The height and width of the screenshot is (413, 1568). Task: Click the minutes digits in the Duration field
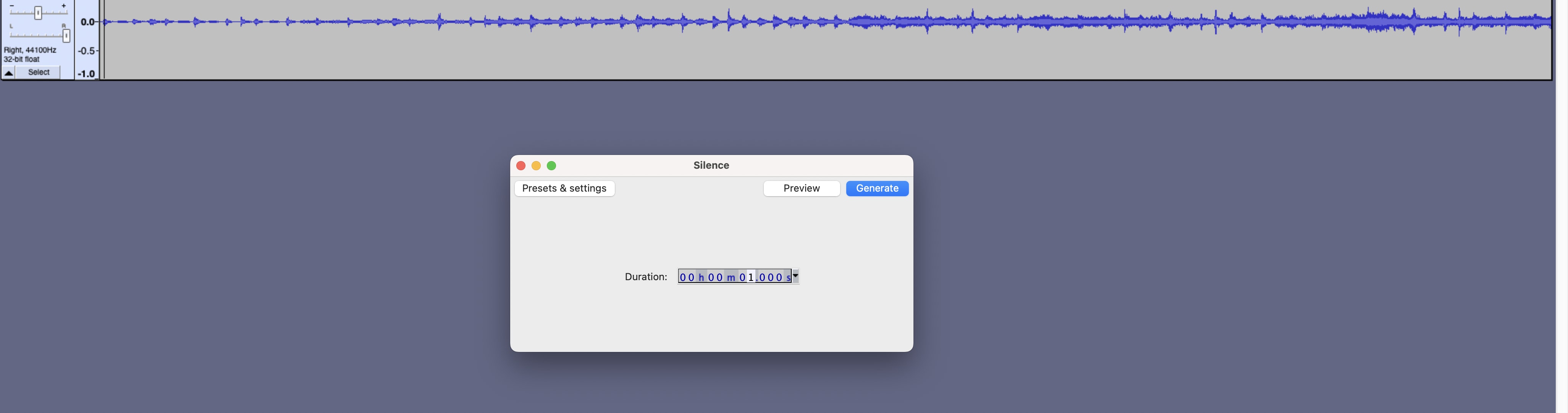[715, 277]
